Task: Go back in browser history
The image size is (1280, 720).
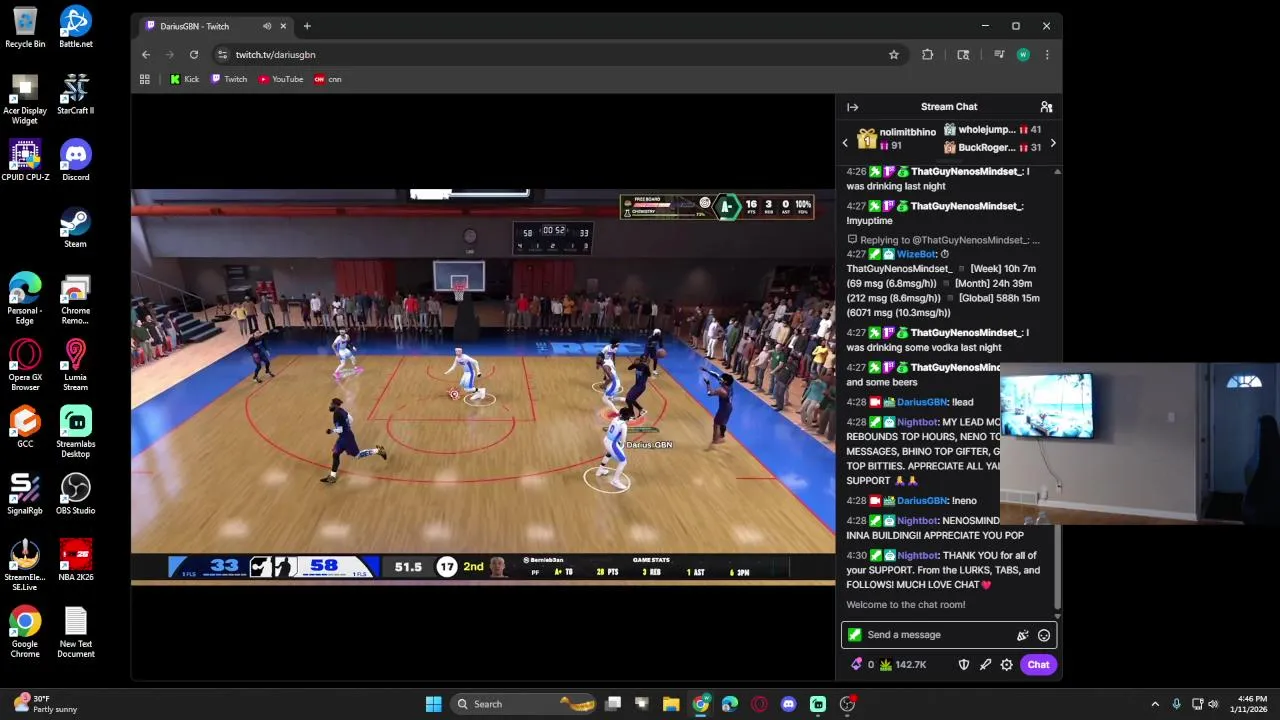Action: (146, 55)
